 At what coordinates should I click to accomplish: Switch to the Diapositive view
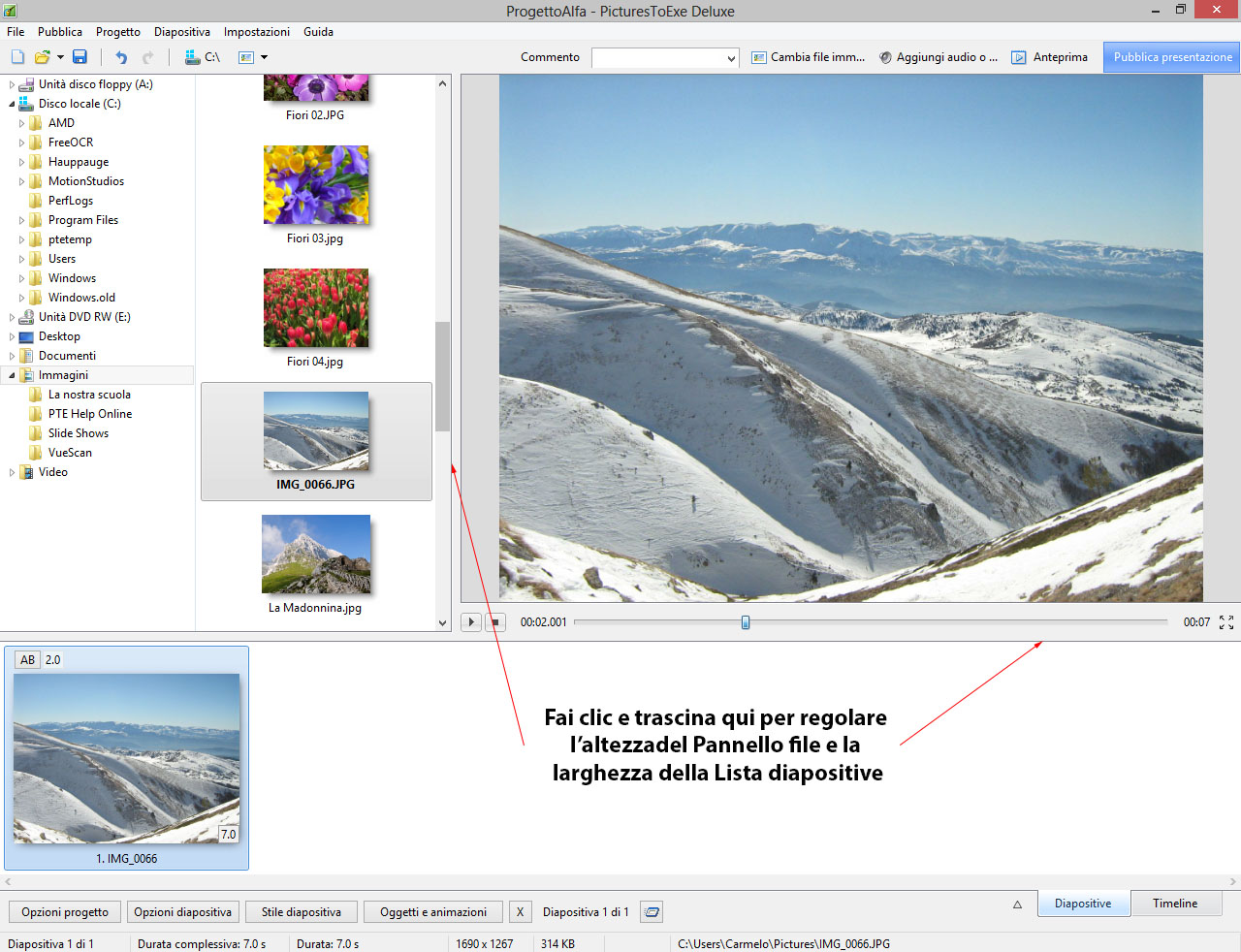click(x=1082, y=904)
